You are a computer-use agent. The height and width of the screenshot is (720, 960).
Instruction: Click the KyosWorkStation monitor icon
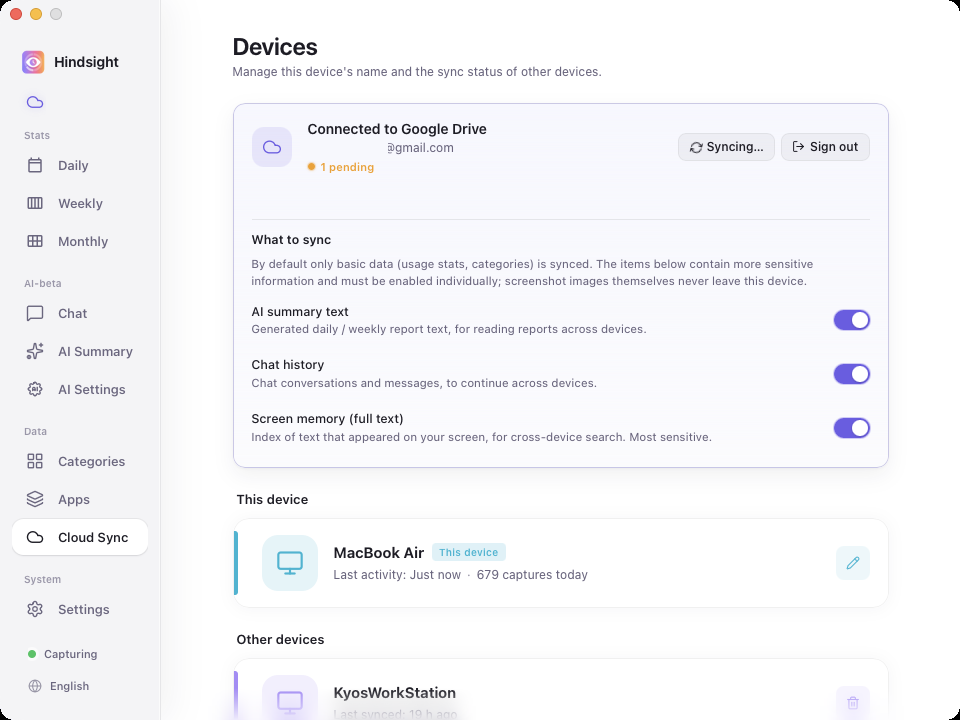tap(290, 701)
